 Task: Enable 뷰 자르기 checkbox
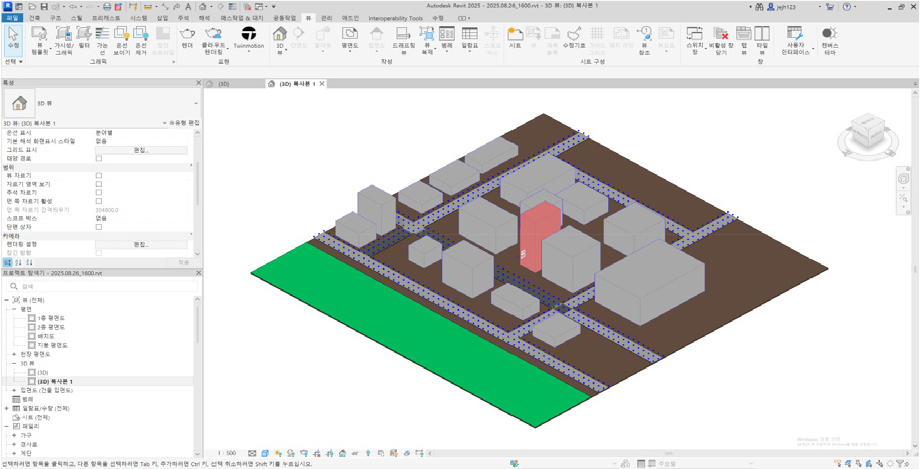click(99, 176)
